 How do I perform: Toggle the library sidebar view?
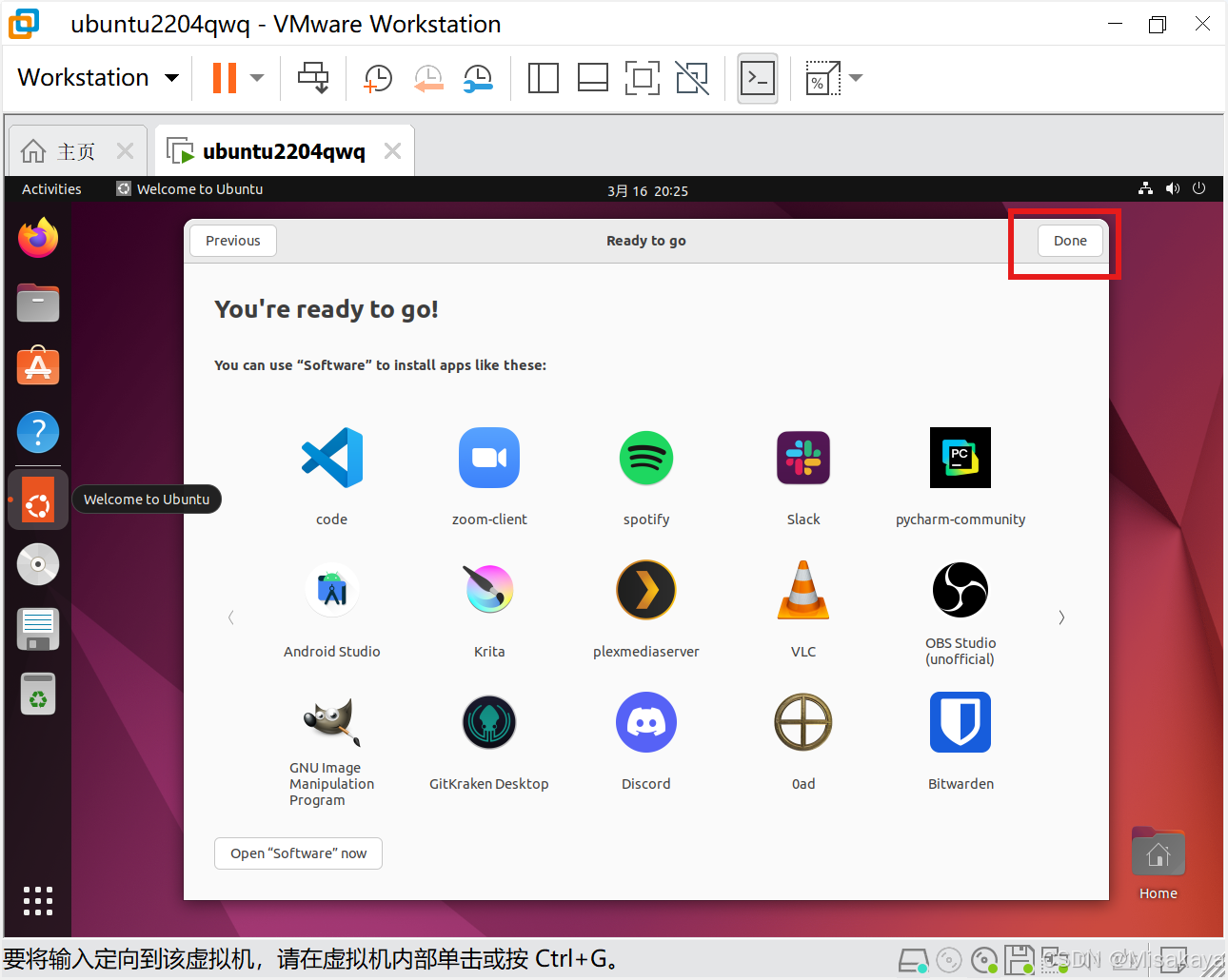click(x=543, y=78)
